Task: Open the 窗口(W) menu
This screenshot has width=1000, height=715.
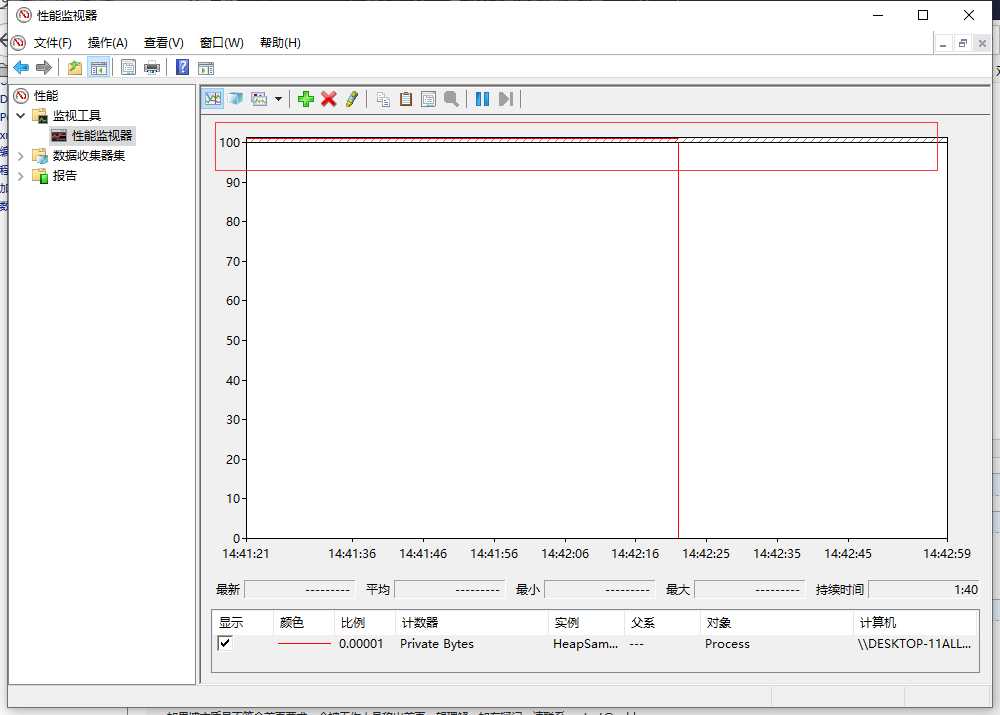Action: [x=222, y=43]
